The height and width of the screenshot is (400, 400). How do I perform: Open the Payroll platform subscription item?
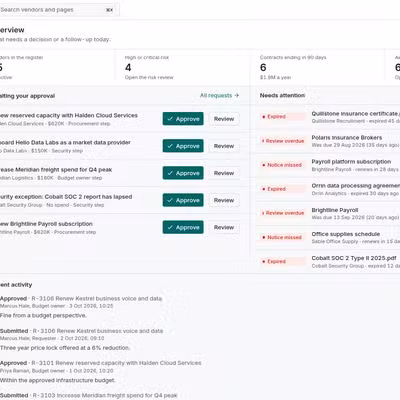point(328,165)
